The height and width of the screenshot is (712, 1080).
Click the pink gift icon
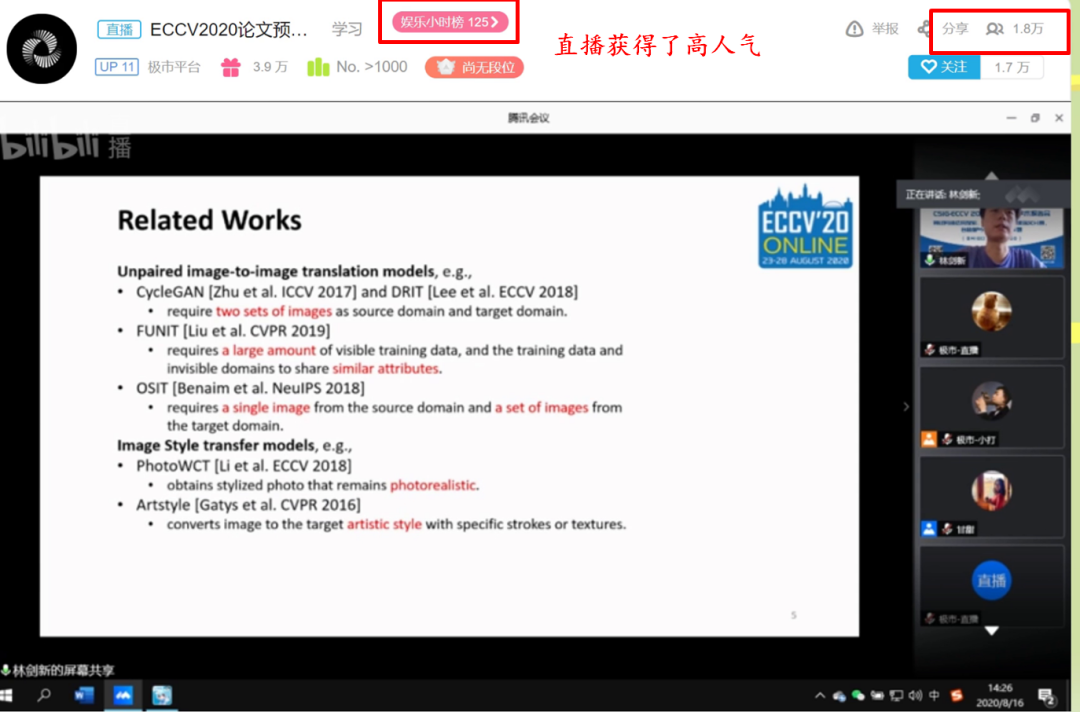231,67
